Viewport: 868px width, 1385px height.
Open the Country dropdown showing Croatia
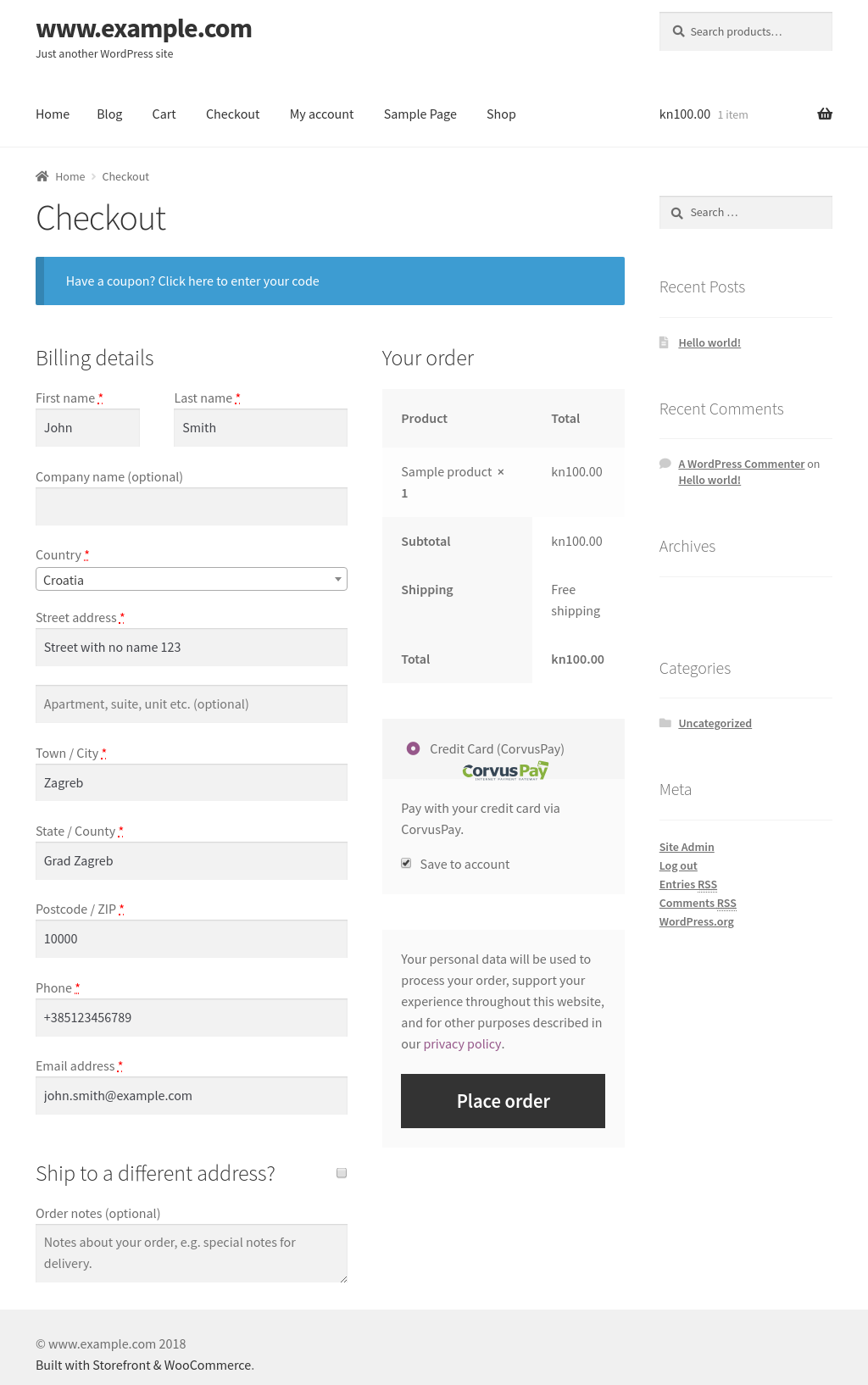192,580
